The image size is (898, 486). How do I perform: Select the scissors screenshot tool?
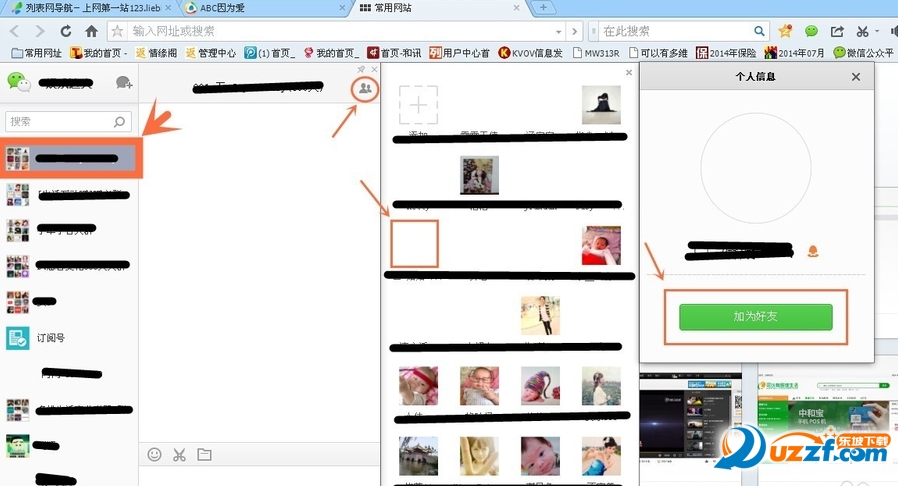point(179,454)
